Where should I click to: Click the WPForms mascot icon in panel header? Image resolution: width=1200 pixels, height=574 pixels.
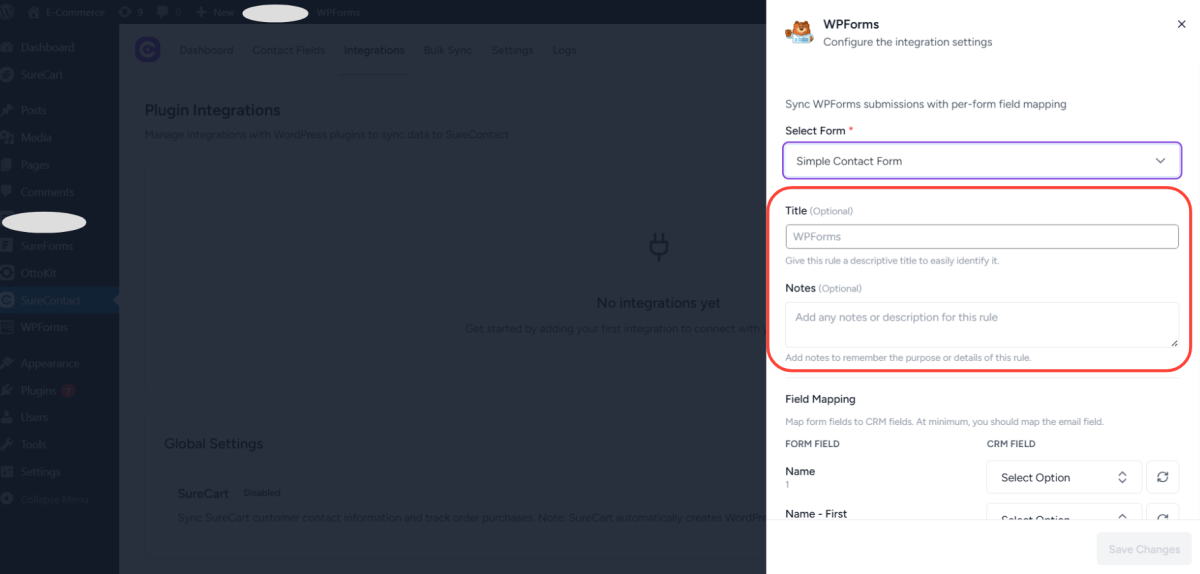click(799, 32)
